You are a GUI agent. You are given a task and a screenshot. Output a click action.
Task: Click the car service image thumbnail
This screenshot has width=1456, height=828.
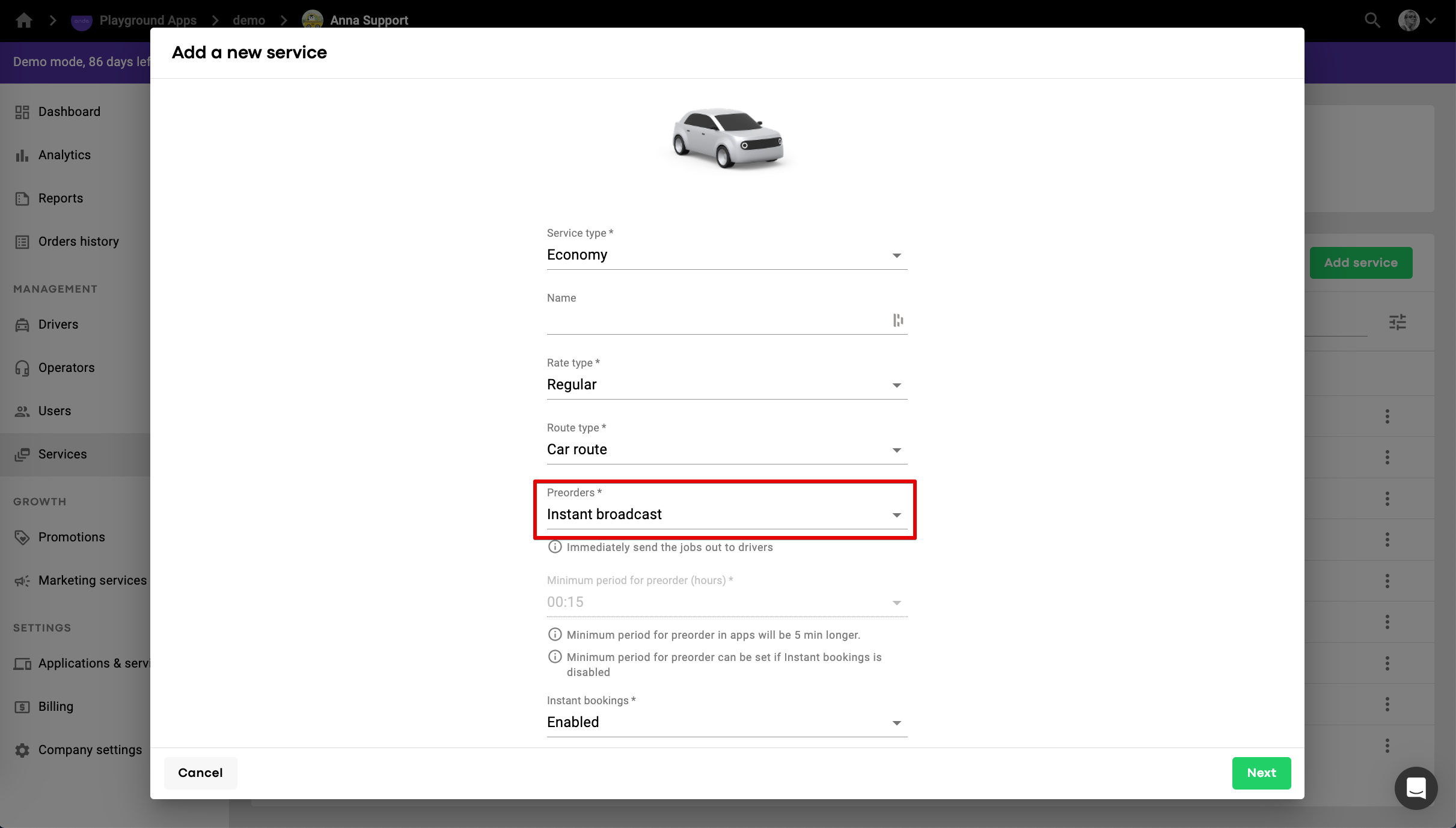point(727,138)
